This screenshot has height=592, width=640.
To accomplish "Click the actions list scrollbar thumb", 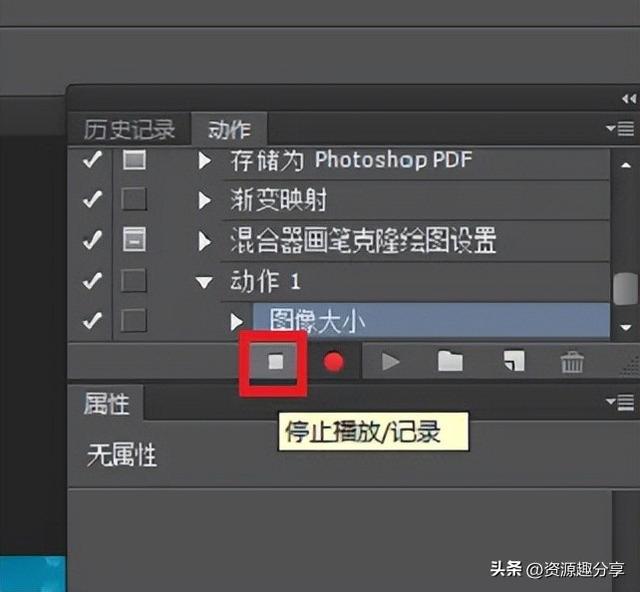I will [625, 289].
